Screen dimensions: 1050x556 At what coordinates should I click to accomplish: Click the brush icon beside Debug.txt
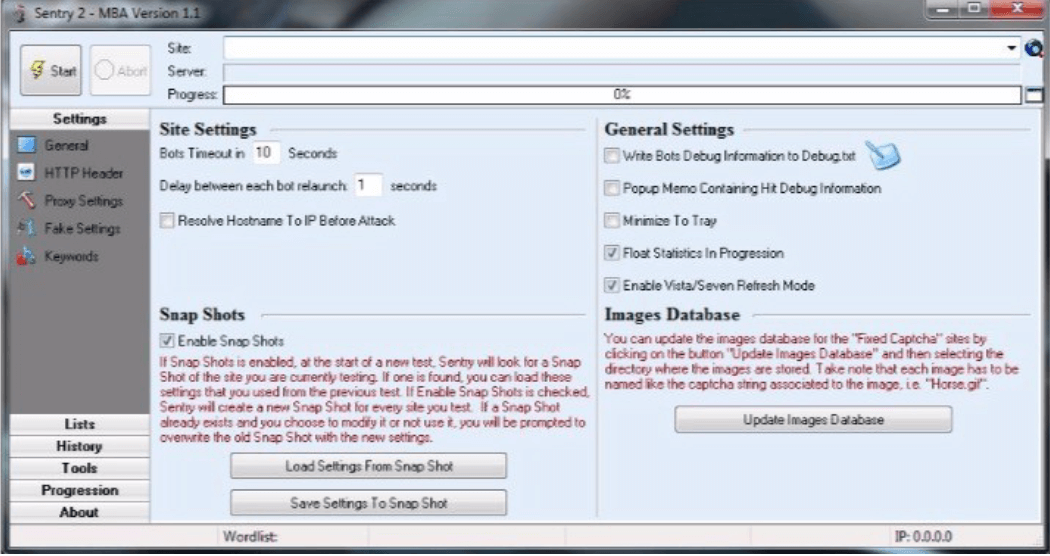tap(882, 155)
